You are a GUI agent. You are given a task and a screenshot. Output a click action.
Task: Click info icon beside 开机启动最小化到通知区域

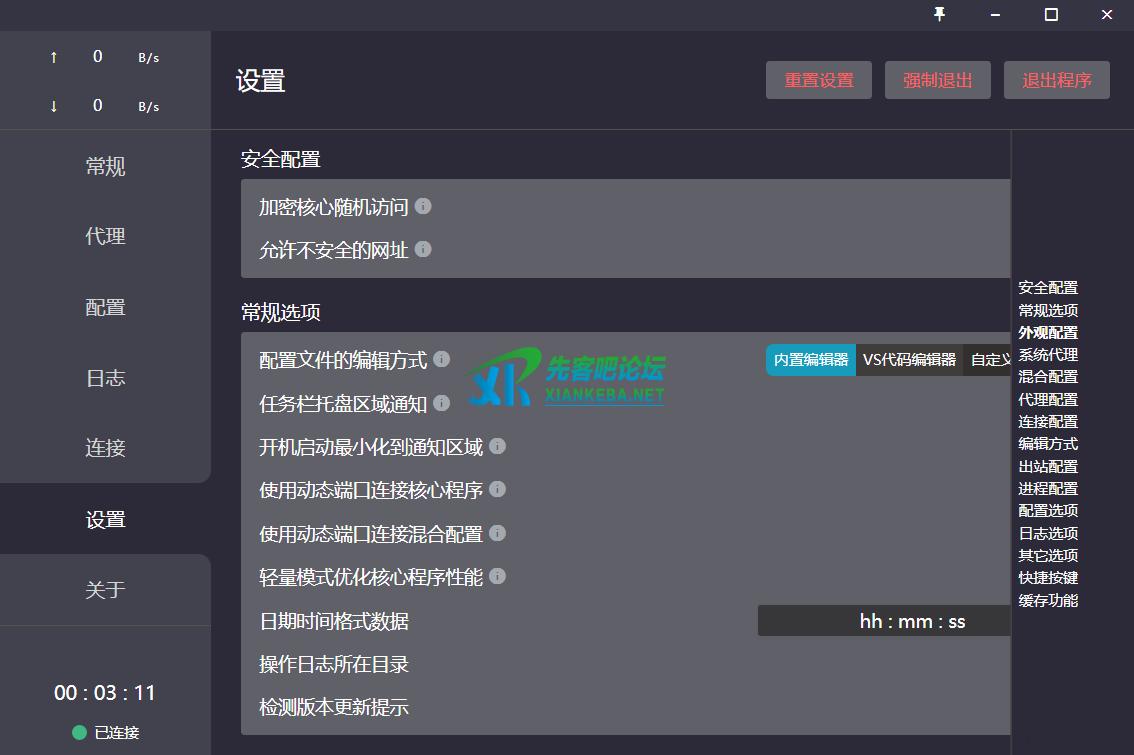point(497,446)
